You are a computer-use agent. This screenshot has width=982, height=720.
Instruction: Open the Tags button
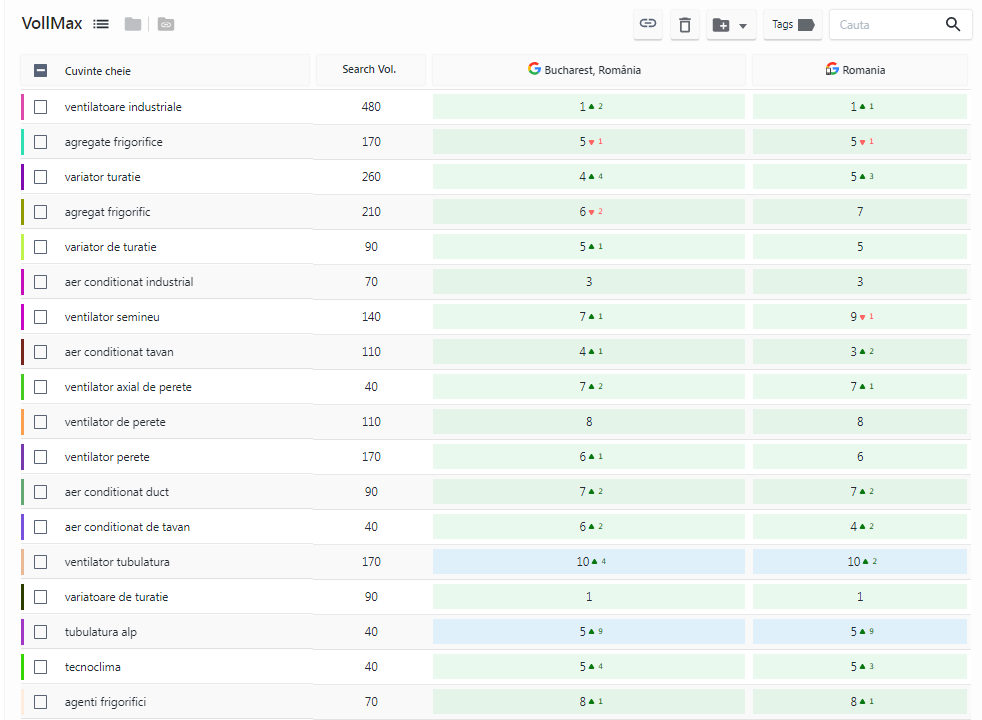coord(792,24)
